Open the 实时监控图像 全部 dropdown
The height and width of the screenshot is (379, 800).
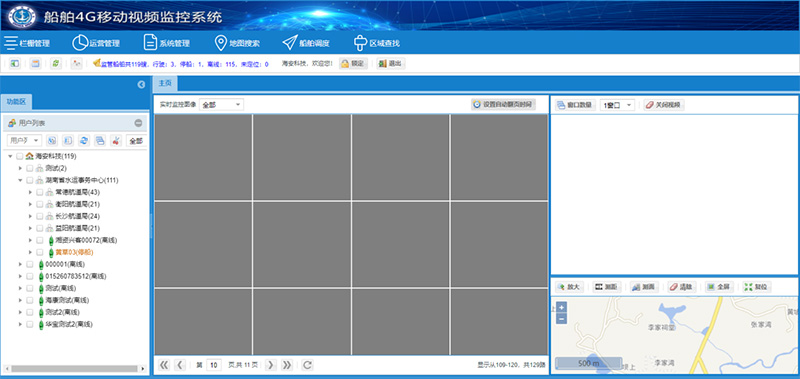point(221,105)
